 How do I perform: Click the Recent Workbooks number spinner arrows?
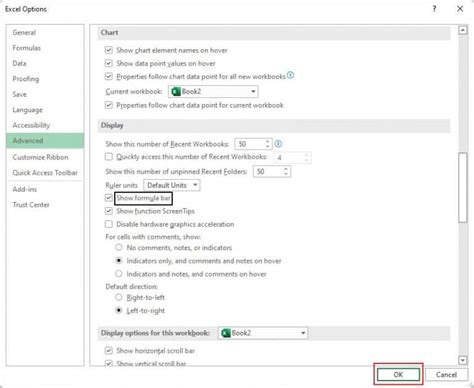click(x=267, y=144)
